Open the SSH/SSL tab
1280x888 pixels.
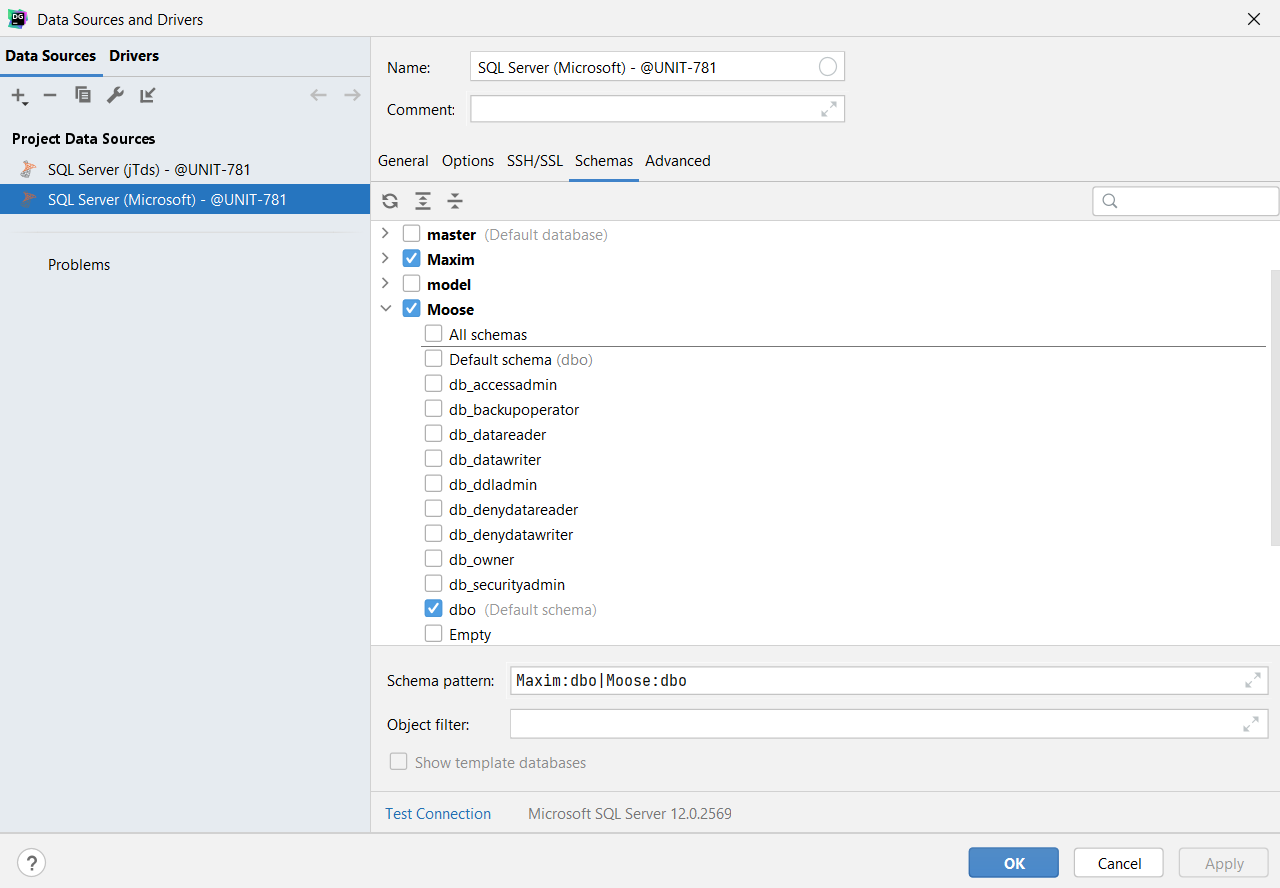(x=535, y=161)
